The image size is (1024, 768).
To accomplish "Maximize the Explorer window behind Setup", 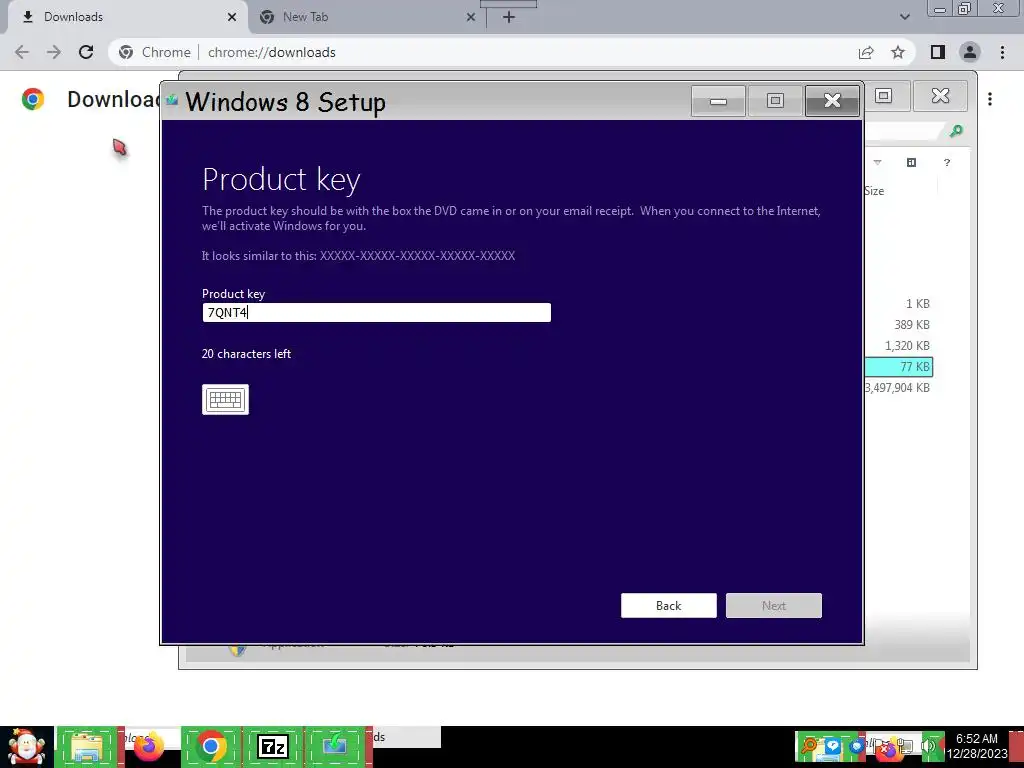I will click(x=884, y=96).
